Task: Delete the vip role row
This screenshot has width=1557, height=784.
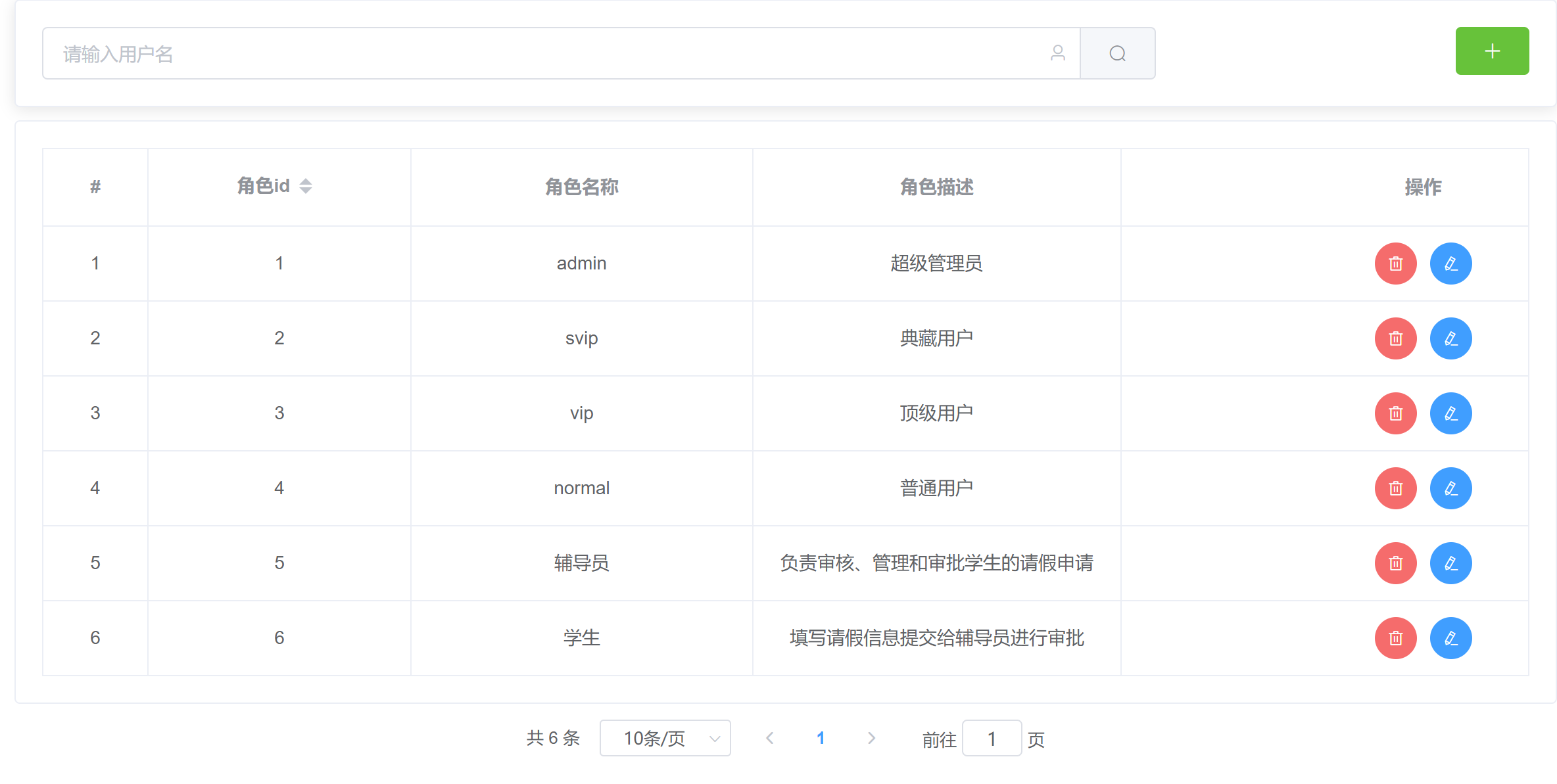Action: (x=1395, y=413)
